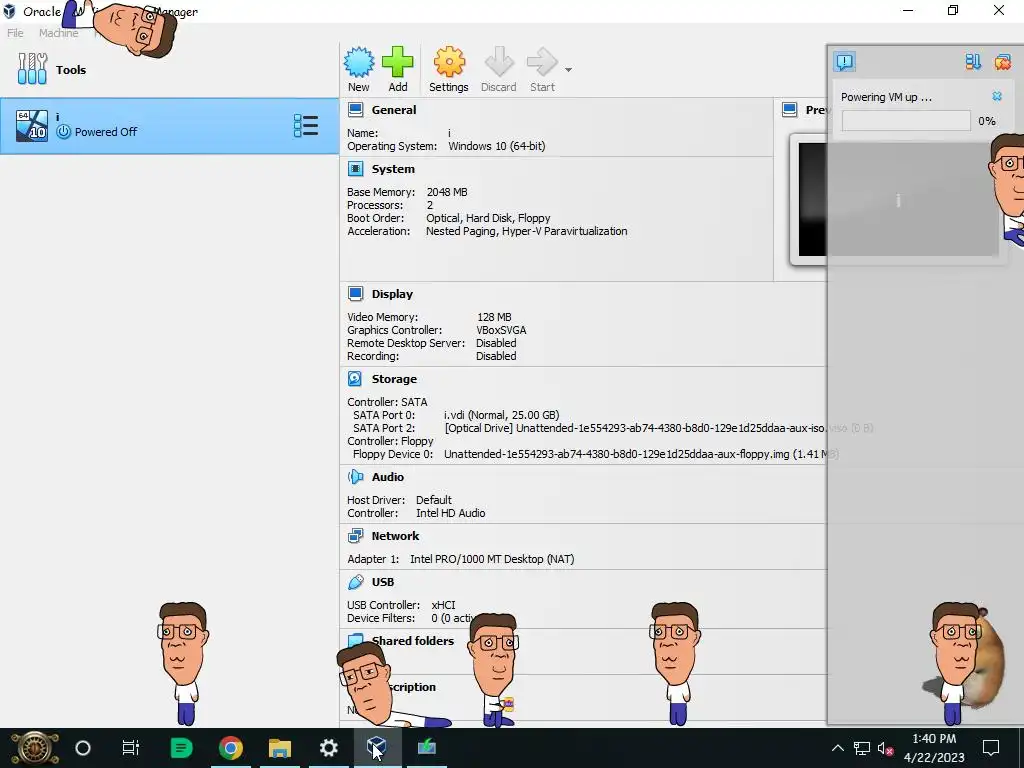The height and width of the screenshot is (768, 1024).
Task: Click the Network section adapter icon
Action: (355, 536)
